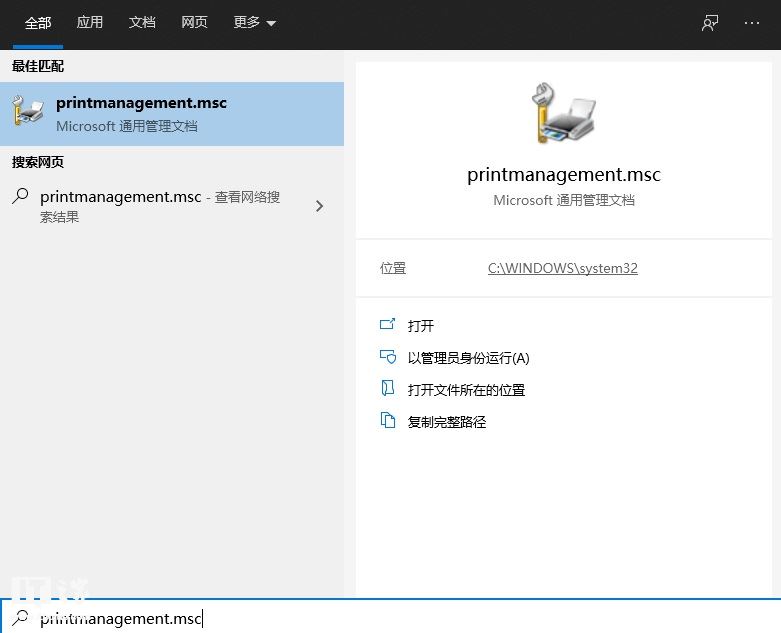This screenshot has width=781, height=633.
Task: Click the open-window icon next to 打开
Action: pyautogui.click(x=388, y=324)
